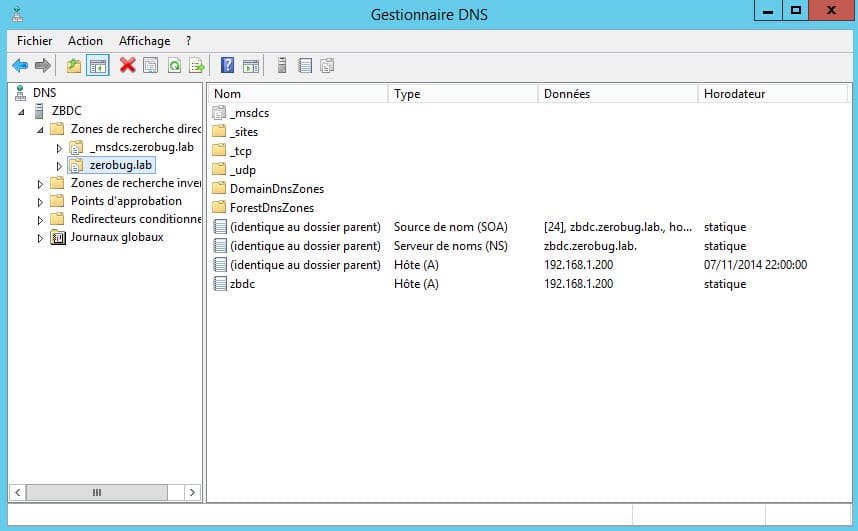Click the _udp folder icon
Viewport: 858px width, 531px height.
(x=219, y=169)
